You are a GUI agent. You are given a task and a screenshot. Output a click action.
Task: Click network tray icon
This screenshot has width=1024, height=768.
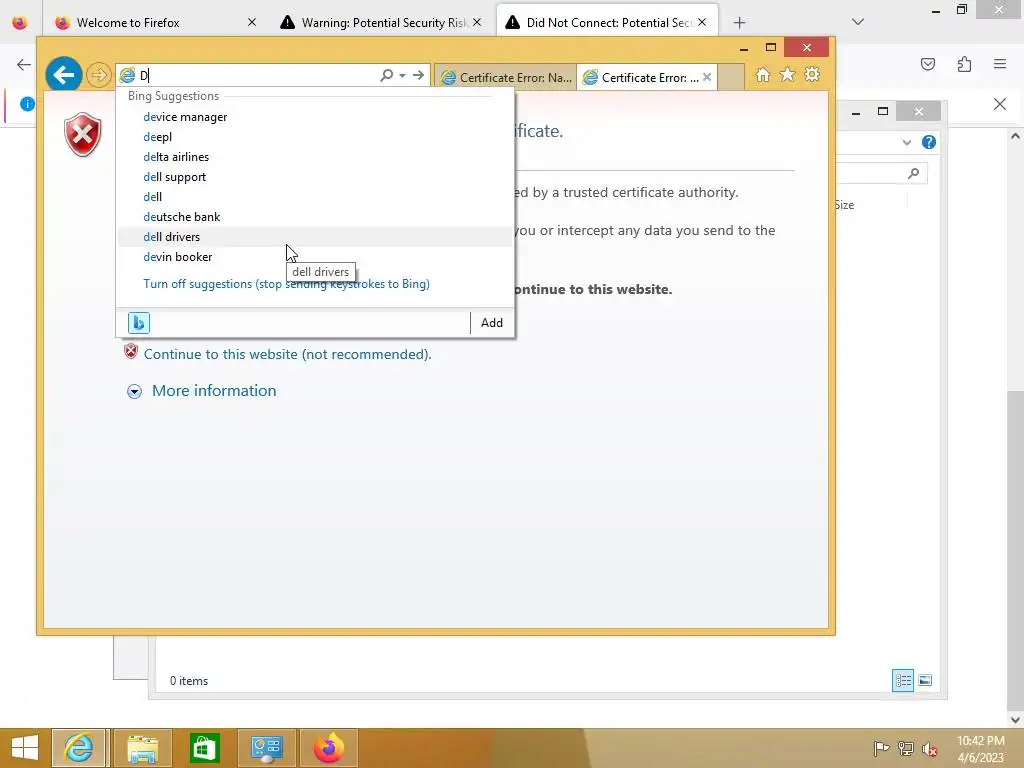coord(906,749)
